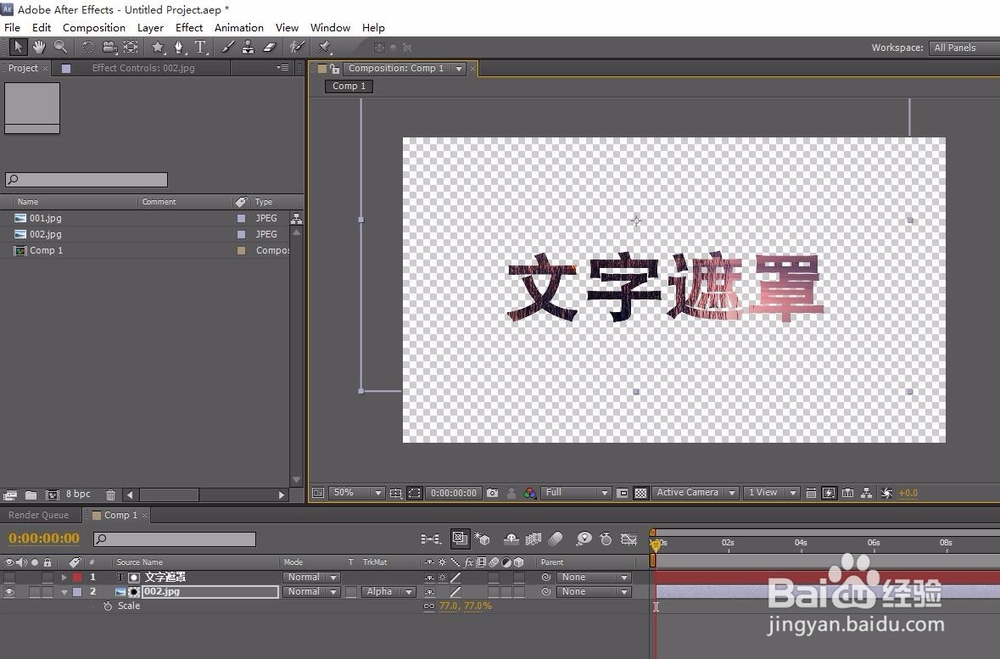Image resolution: width=1000 pixels, height=659 pixels.
Task: Toggle visibility eye of 002.jpg layer
Action: point(9,592)
